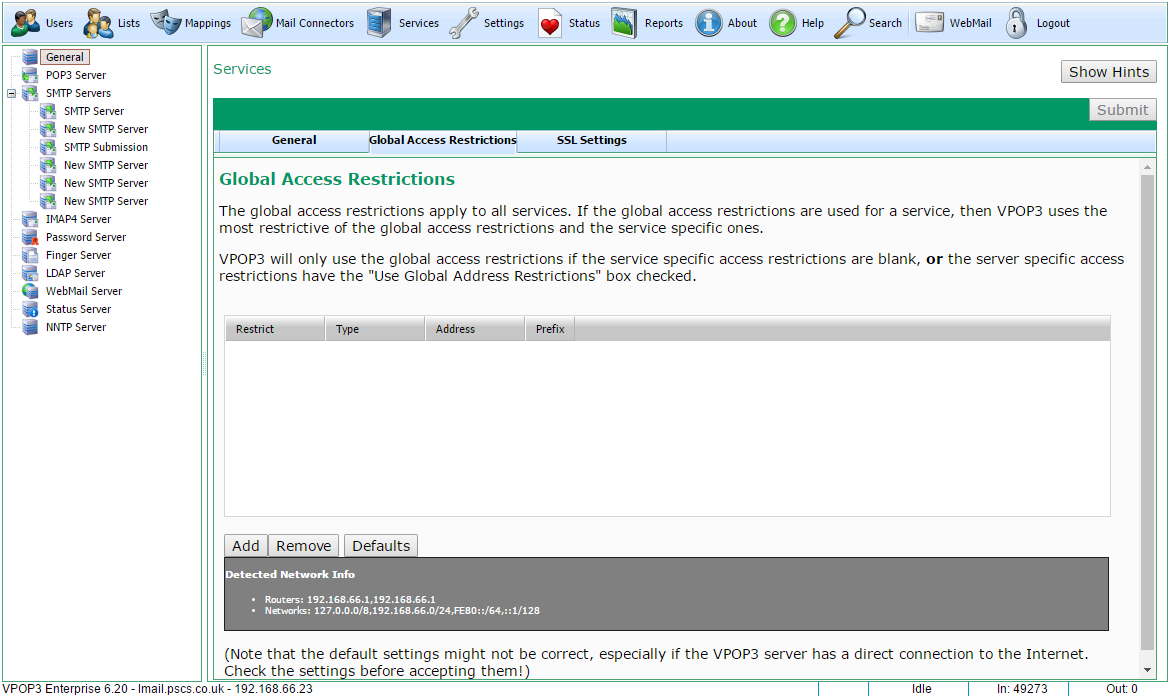
Task: Click the Settings wrench icon
Action: point(464,23)
